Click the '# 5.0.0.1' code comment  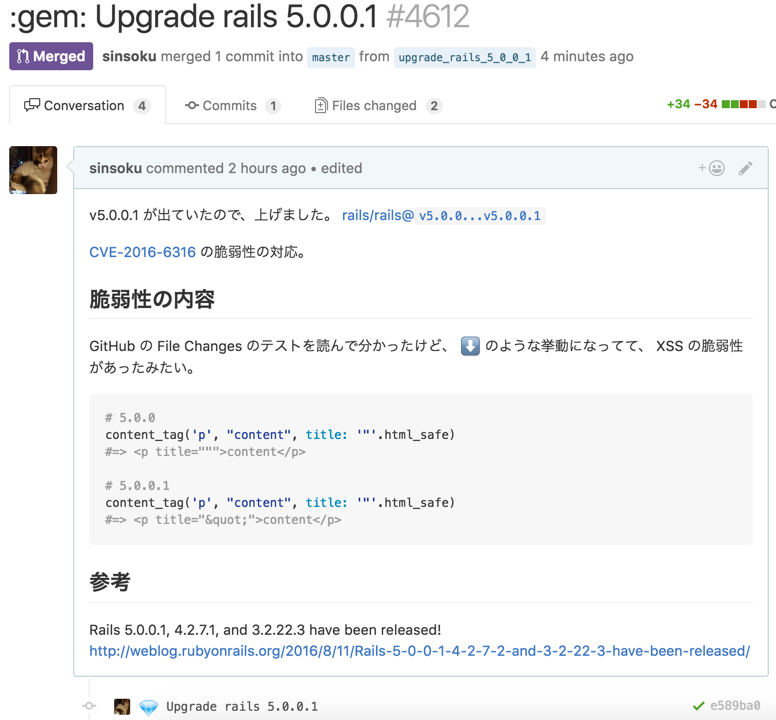pyautogui.click(x=137, y=485)
